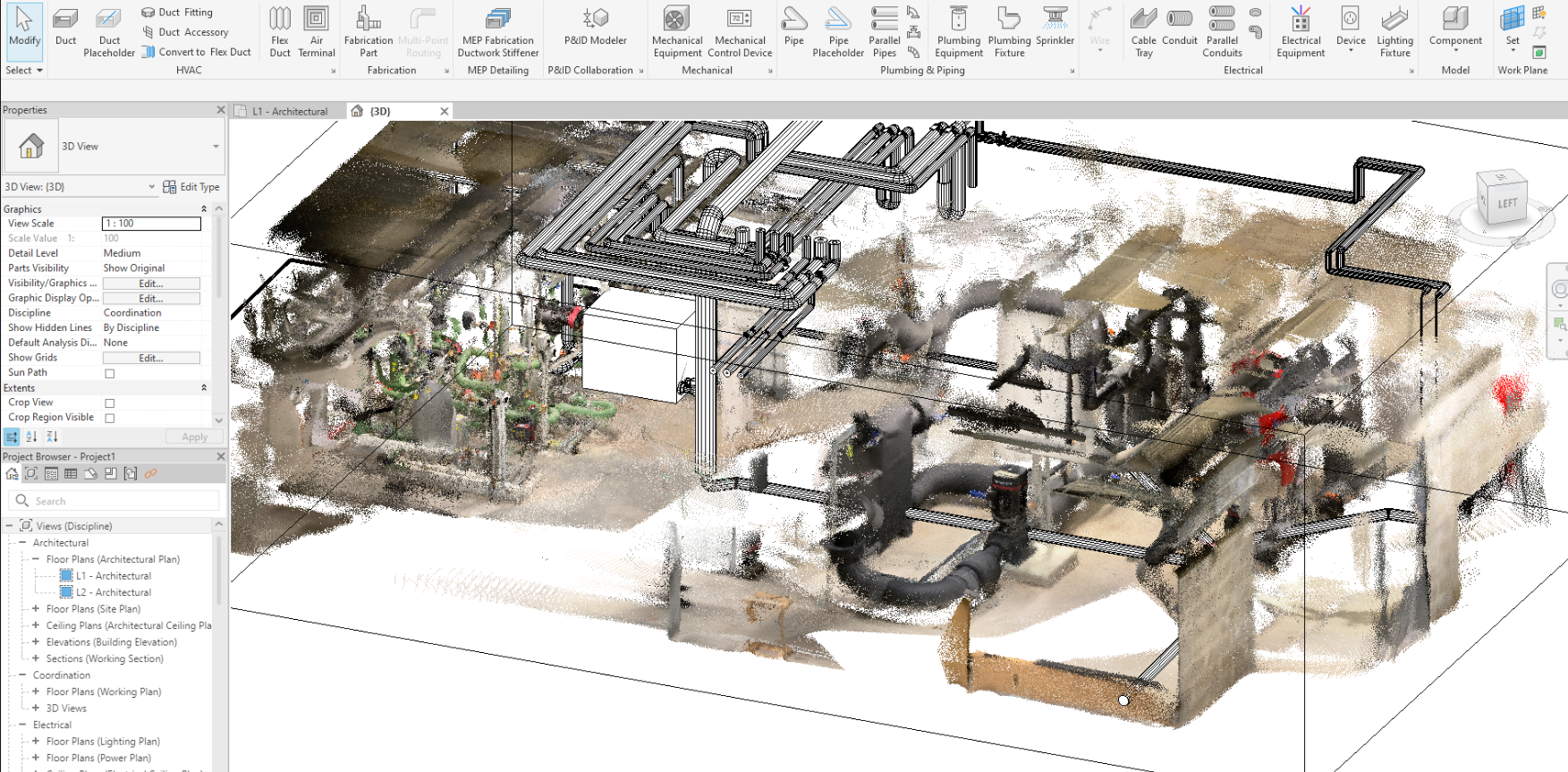The height and width of the screenshot is (772, 1568).
Task: Select Mechanical Control Device tool
Action: [740, 32]
